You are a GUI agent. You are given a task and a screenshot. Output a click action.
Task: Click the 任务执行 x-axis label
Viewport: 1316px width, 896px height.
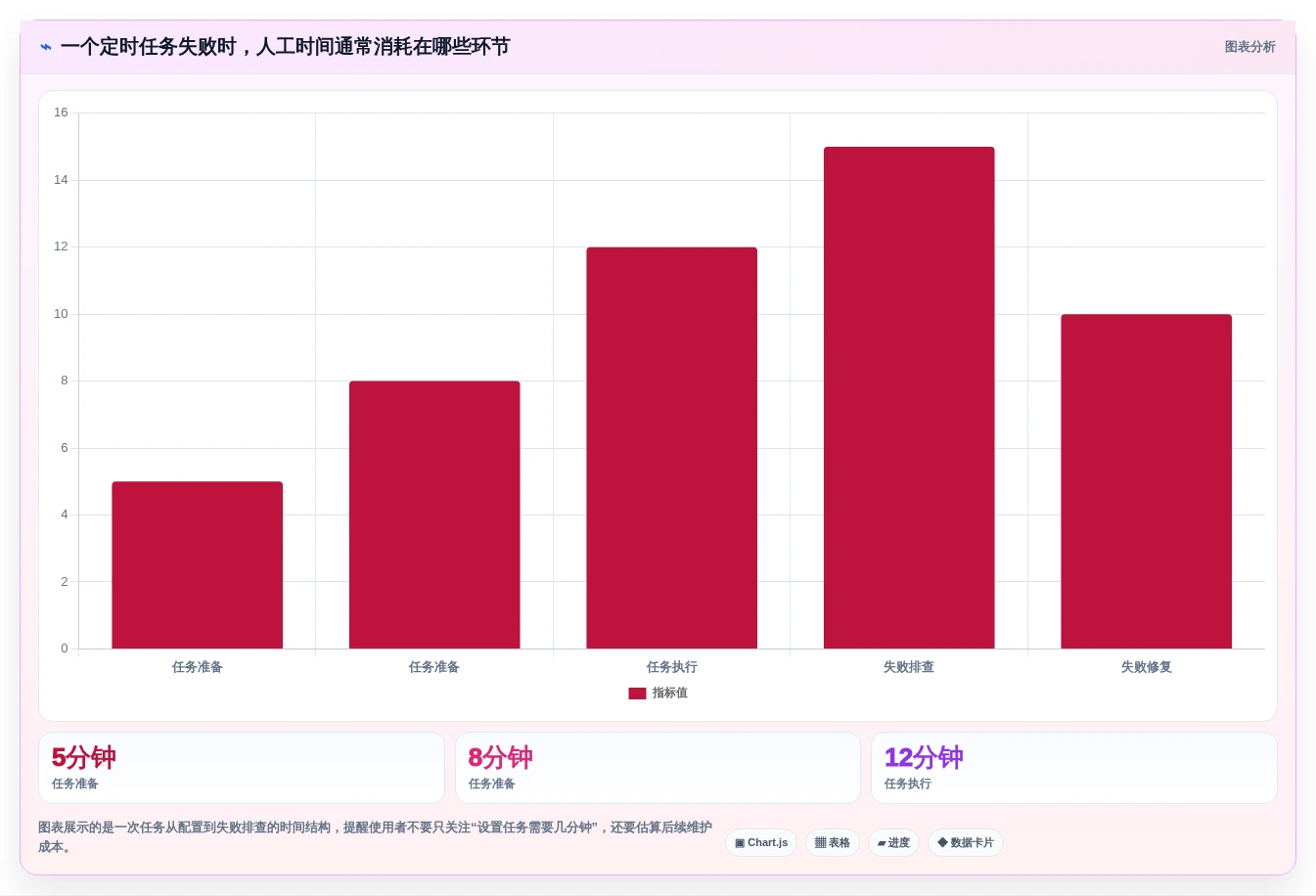pyautogui.click(x=672, y=667)
